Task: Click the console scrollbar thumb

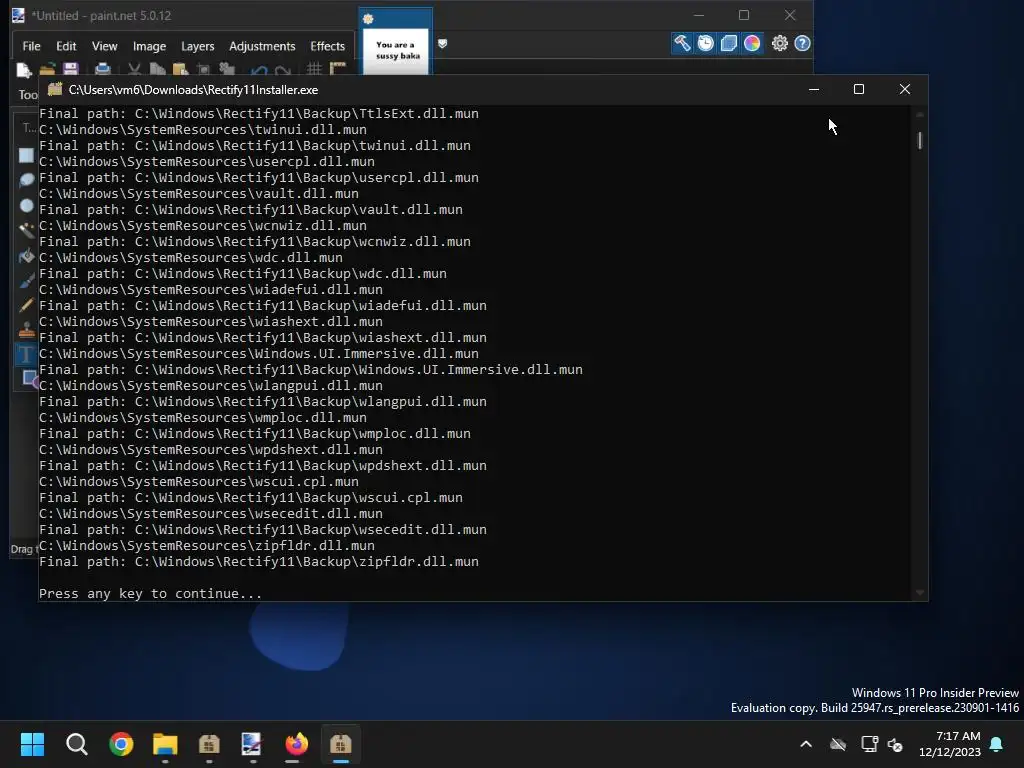Action: (x=920, y=140)
